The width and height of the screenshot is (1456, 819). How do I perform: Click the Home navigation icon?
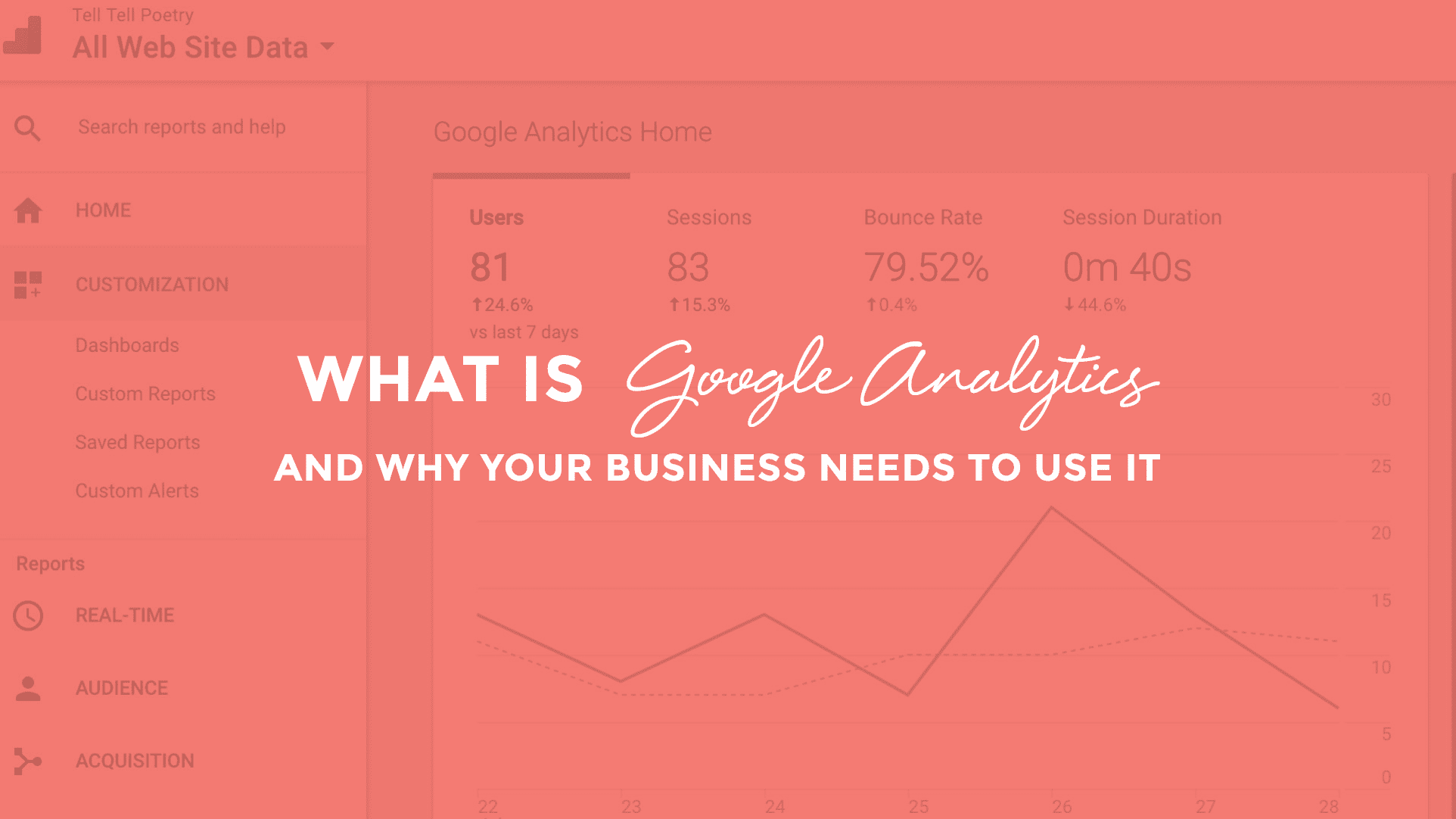pyautogui.click(x=29, y=210)
